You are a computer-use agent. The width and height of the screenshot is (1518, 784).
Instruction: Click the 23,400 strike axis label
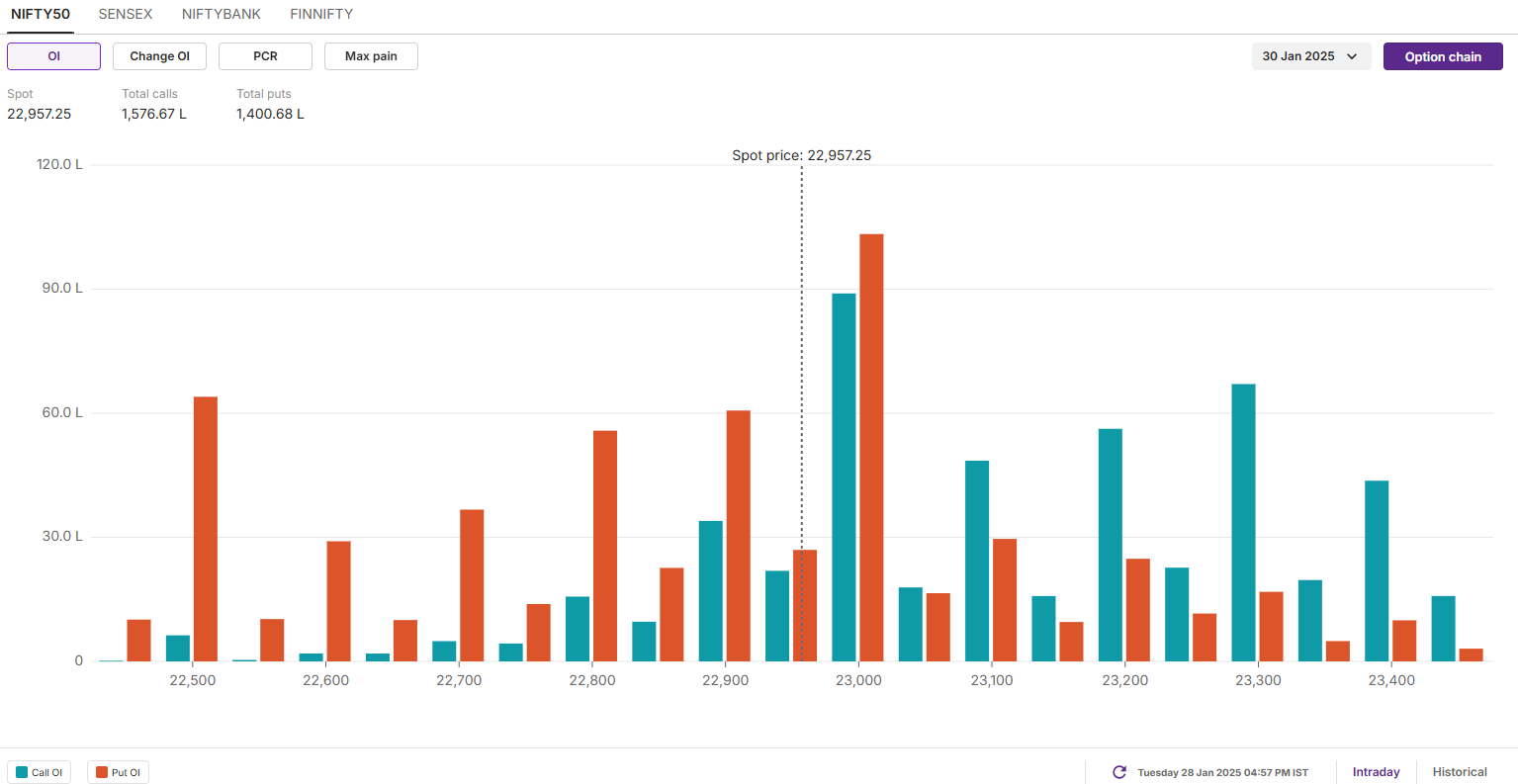tap(1391, 680)
